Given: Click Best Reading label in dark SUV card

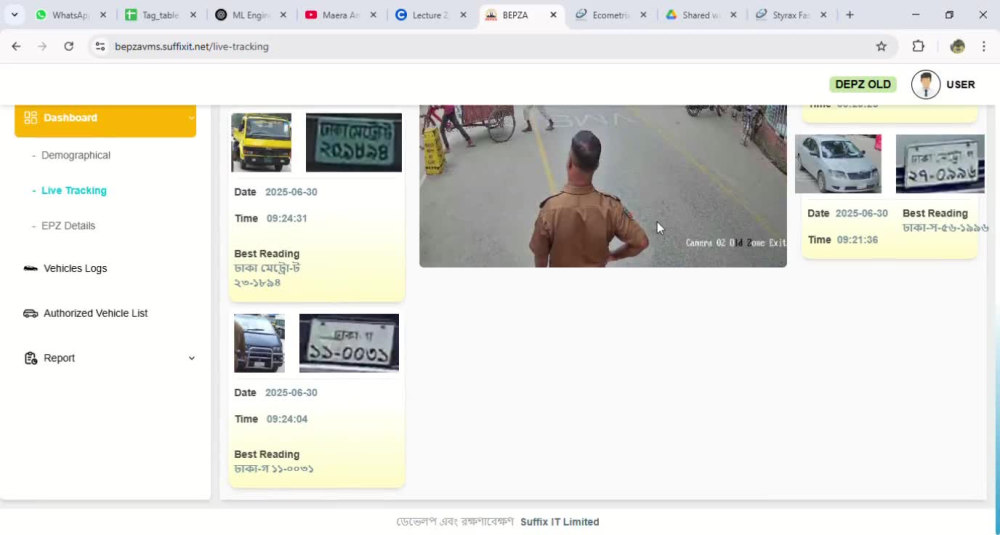Looking at the screenshot, I should coord(267,454).
